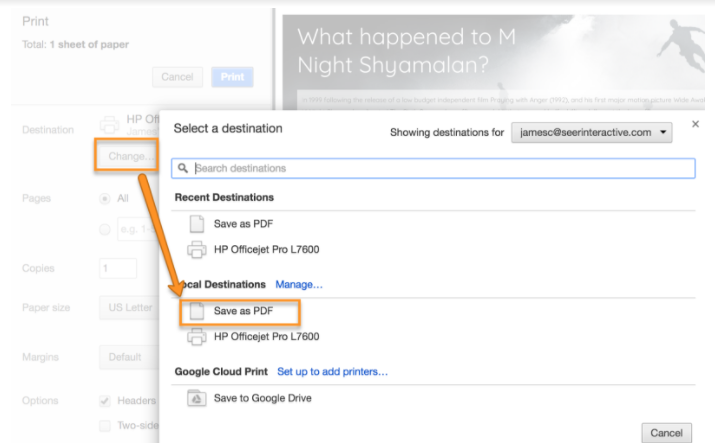Click document icon under Local Destinations
The width and height of the screenshot is (715, 443).
pos(197,311)
